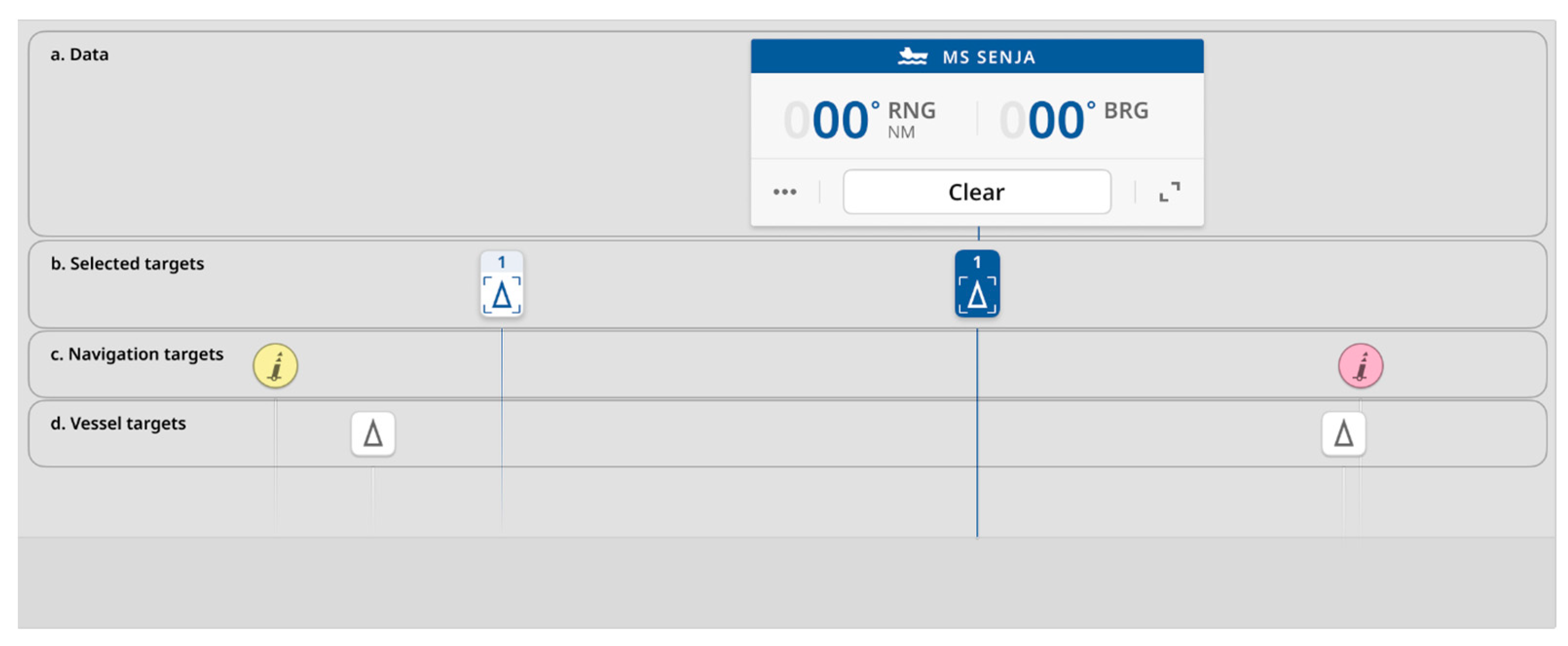Click the pink navigation buoy target
Viewport: 1568px width, 646px height.
1361,366
